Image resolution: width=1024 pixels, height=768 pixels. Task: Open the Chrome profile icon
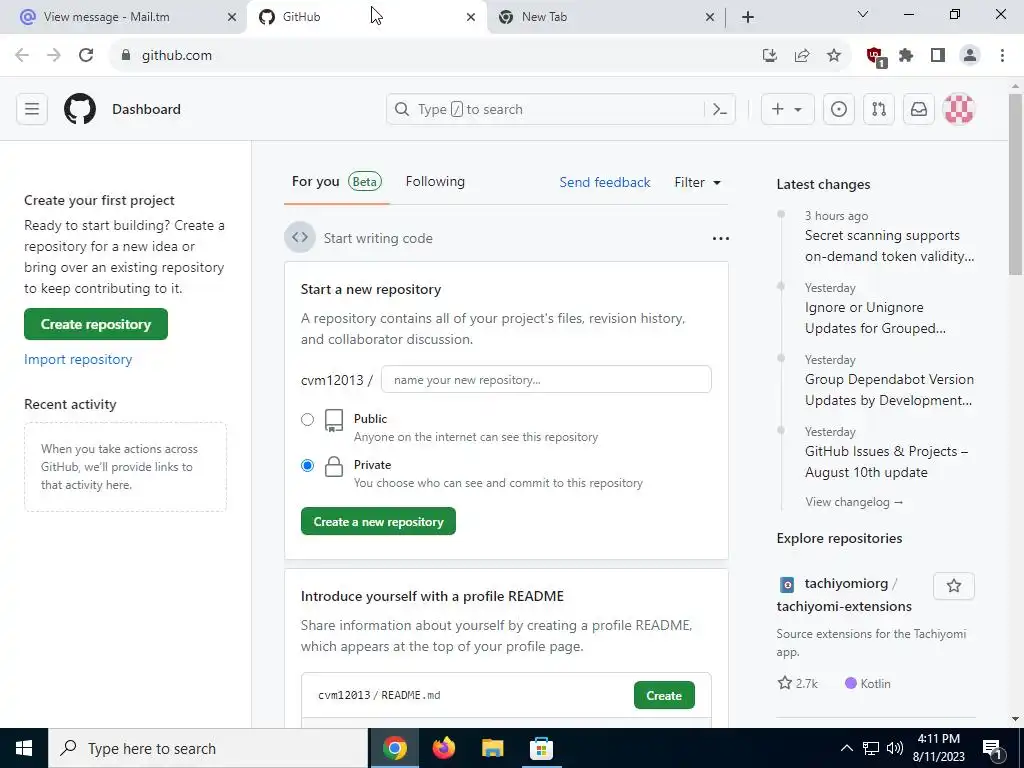pos(970,56)
